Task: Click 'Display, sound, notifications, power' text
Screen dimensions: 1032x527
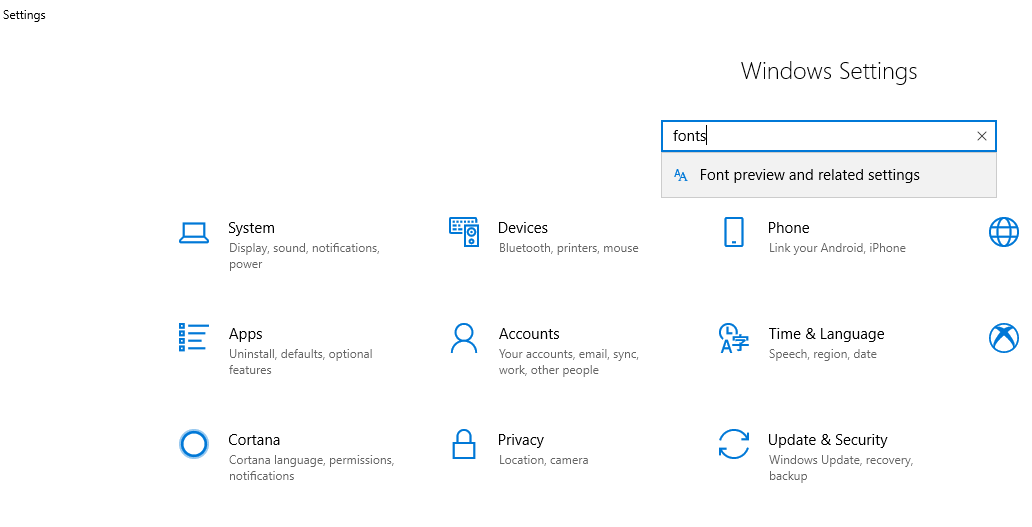Action: pos(304,256)
